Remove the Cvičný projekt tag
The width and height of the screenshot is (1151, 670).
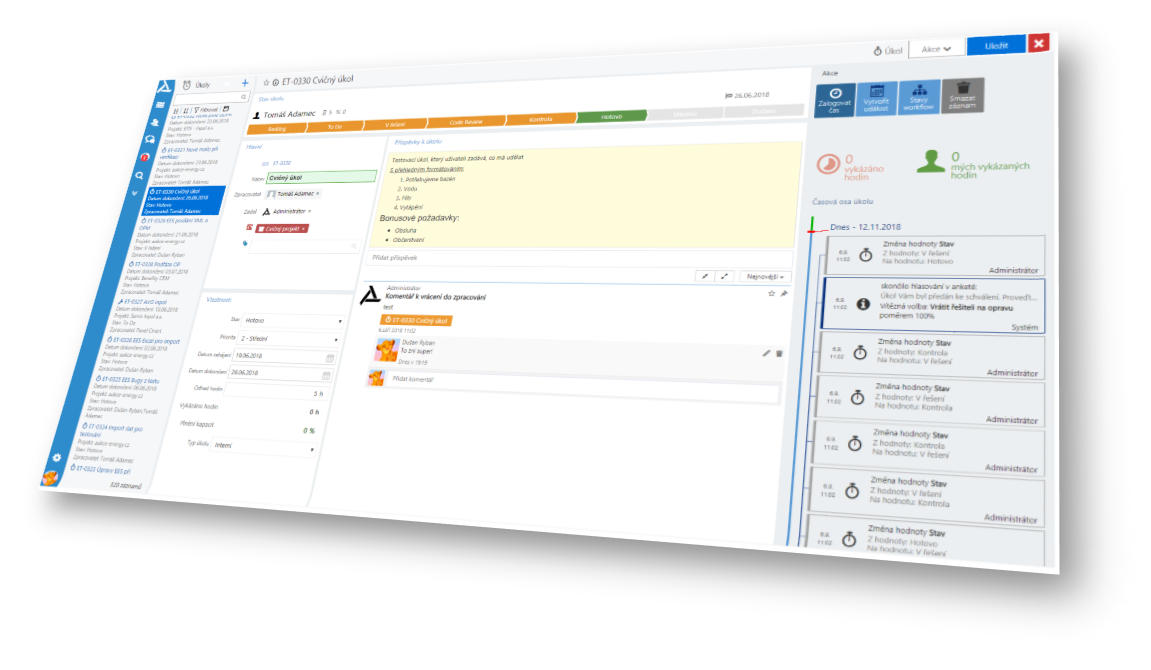(x=303, y=228)
